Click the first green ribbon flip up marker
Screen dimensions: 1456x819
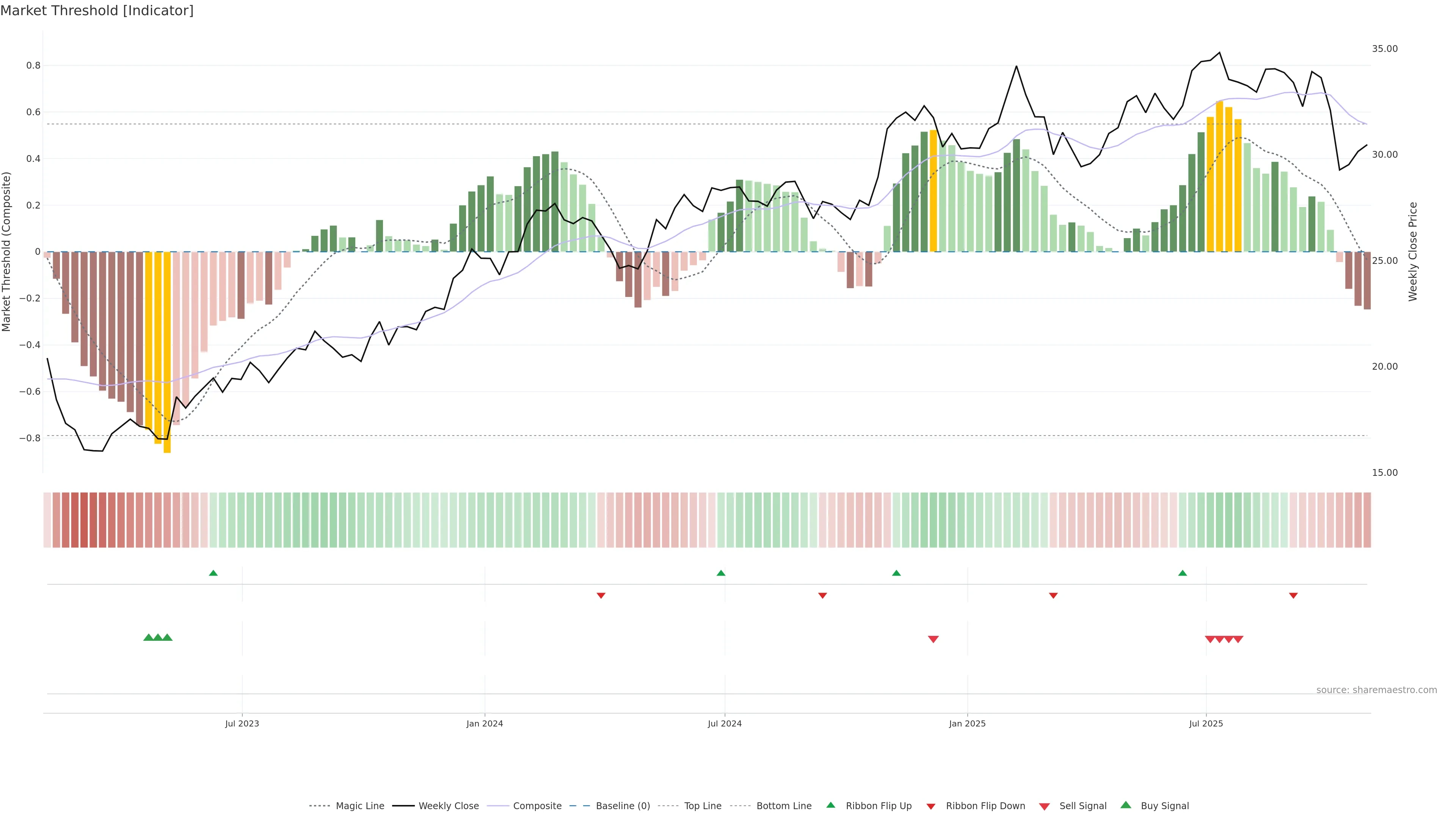213,573
